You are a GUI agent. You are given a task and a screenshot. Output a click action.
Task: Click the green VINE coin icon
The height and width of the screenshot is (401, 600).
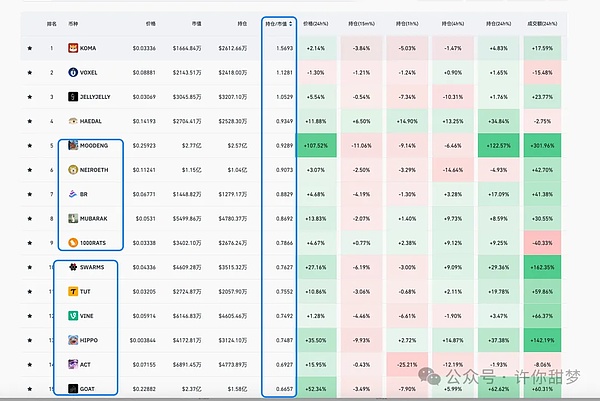pyautogui.click(x=73, y=315)
